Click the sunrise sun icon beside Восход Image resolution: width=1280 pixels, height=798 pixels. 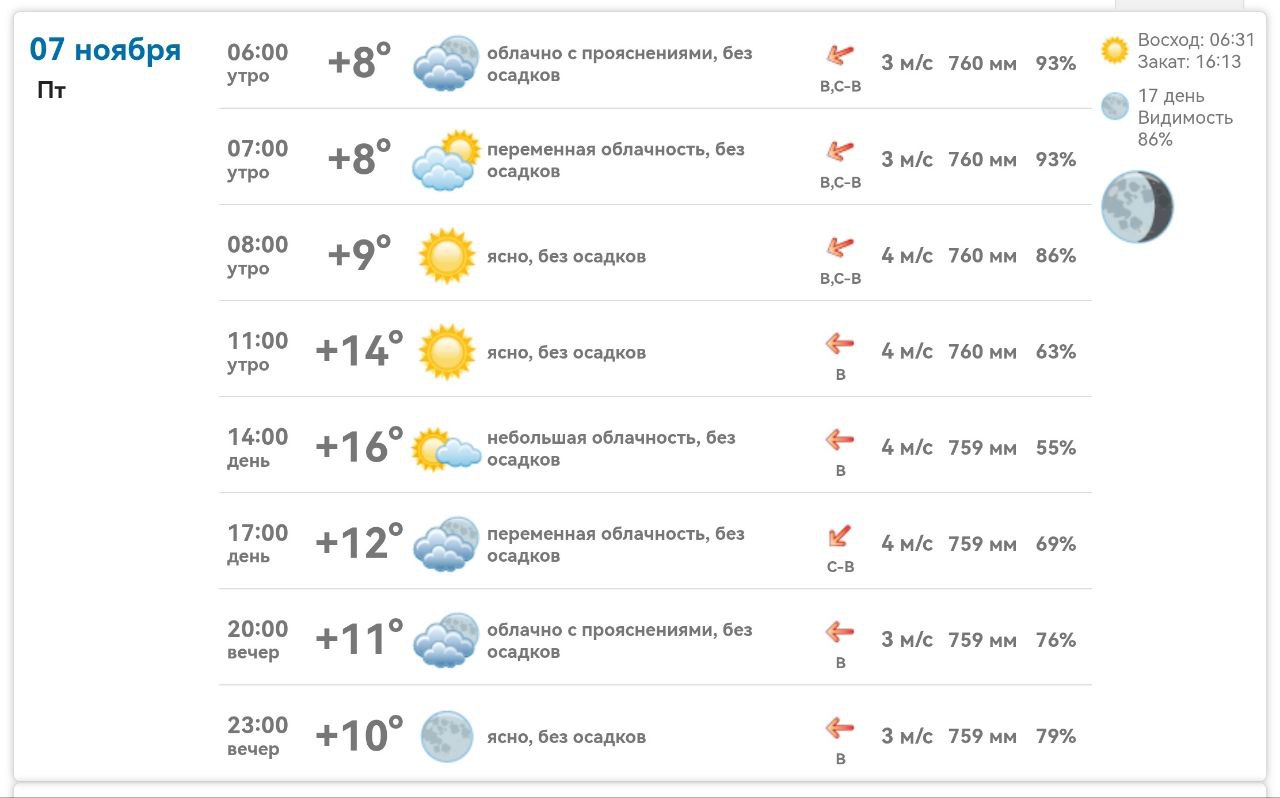point(1114,50)
